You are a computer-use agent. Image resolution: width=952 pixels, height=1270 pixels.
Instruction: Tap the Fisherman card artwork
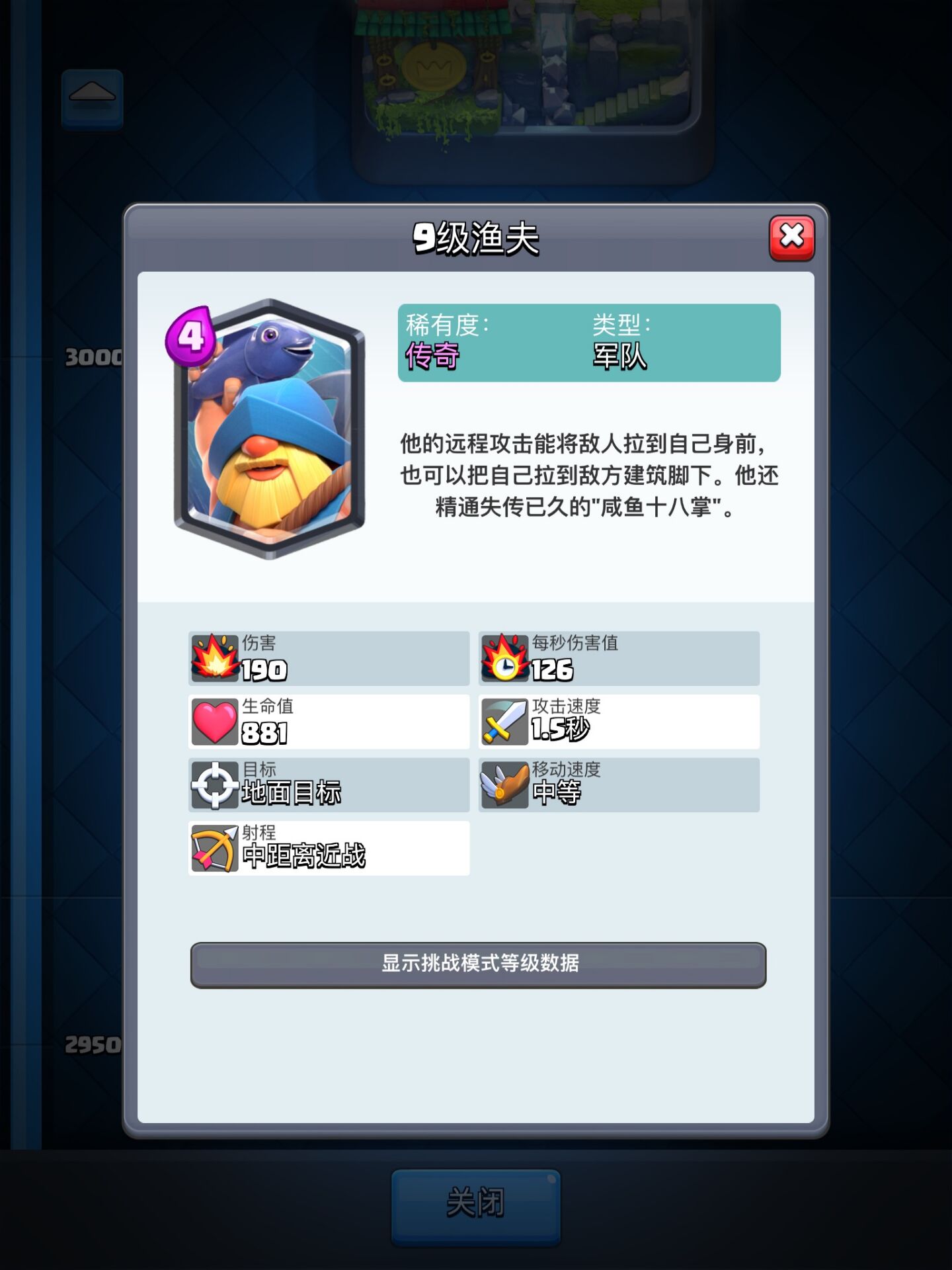pyautogui.click(x=270, y=429)
